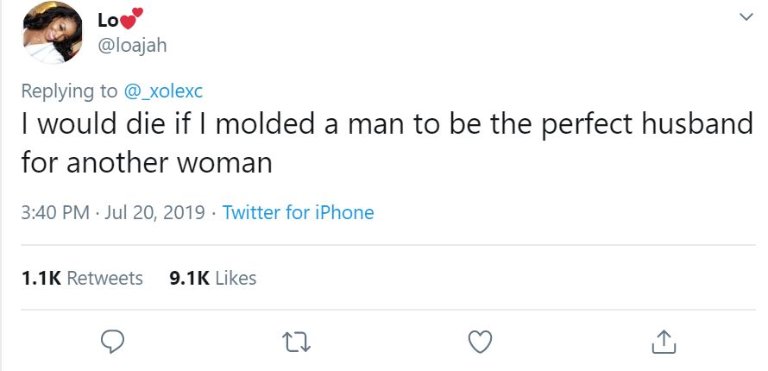Open the @_xolexc mention link
This screenshot has height=371, width=768.
pyautogui.click(x=163, y=91)
